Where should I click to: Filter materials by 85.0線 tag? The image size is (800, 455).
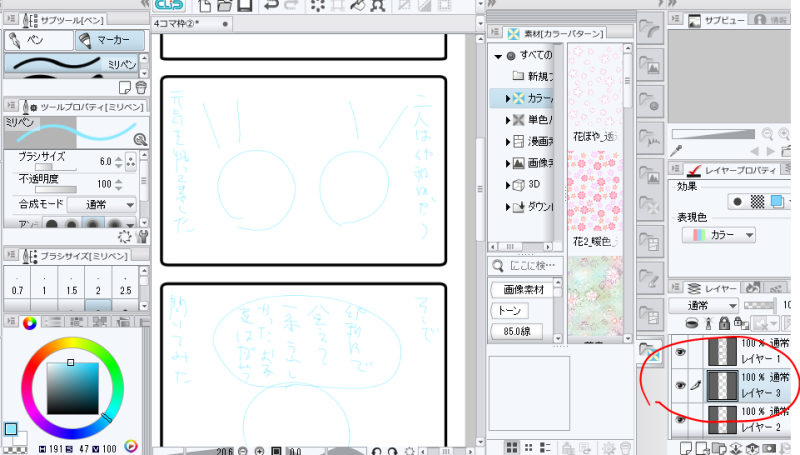coord(516,332)
